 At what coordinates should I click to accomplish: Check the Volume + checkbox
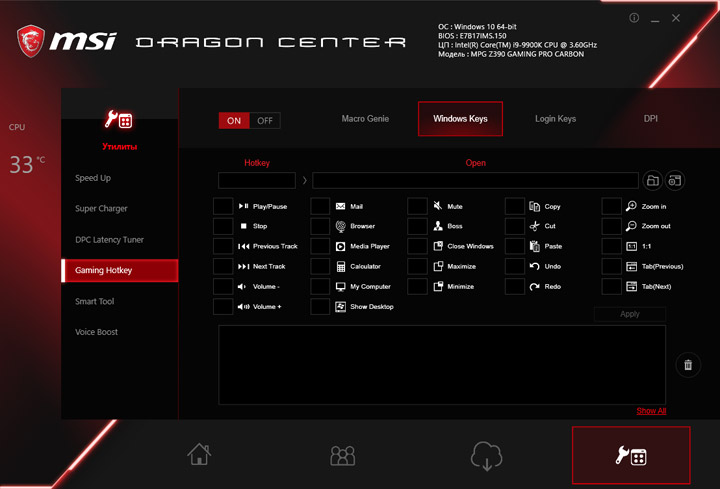click(x=223, y=307)
